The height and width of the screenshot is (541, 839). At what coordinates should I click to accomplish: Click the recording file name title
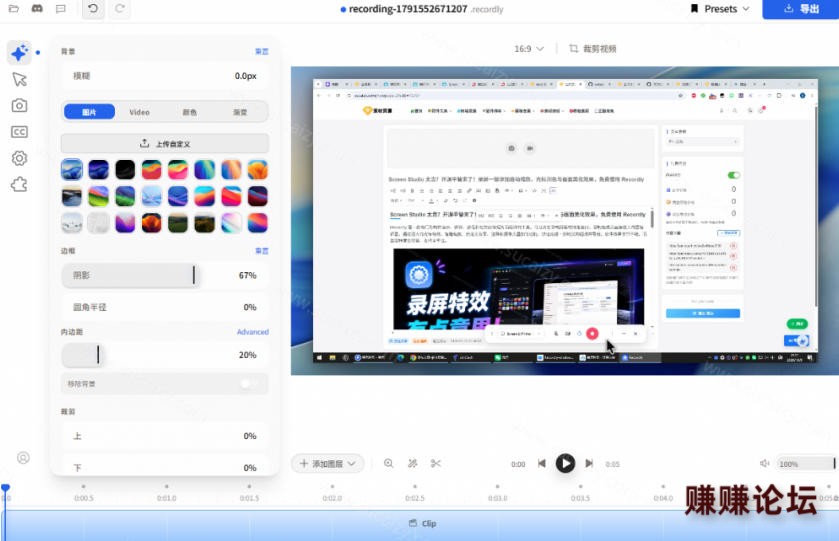(408, 9)
